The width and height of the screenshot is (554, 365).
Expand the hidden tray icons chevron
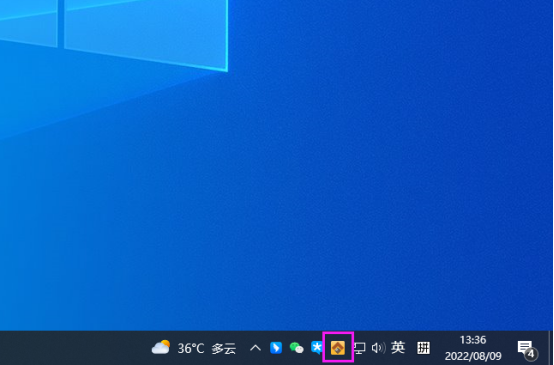coord(255,348)
